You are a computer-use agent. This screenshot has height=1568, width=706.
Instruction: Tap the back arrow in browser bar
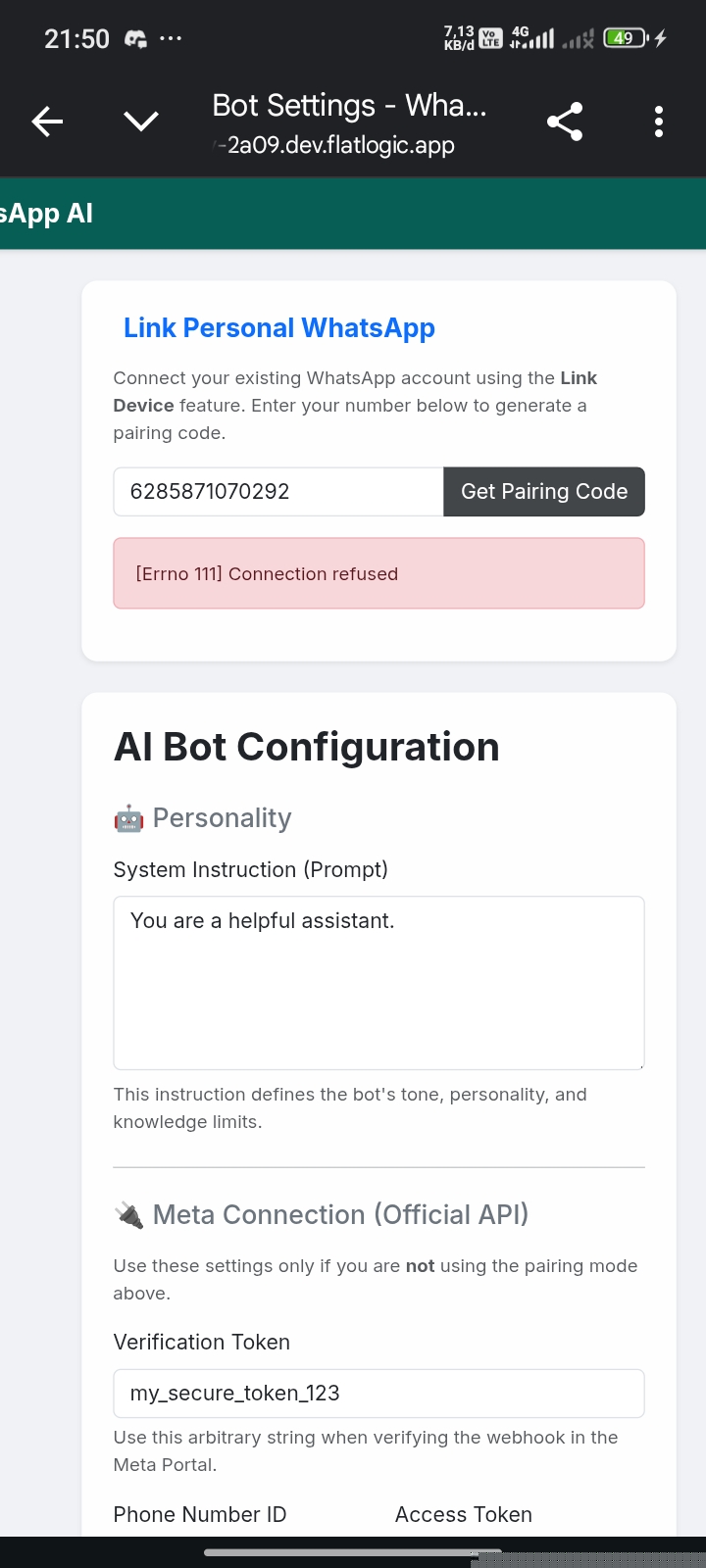(47, 122)
